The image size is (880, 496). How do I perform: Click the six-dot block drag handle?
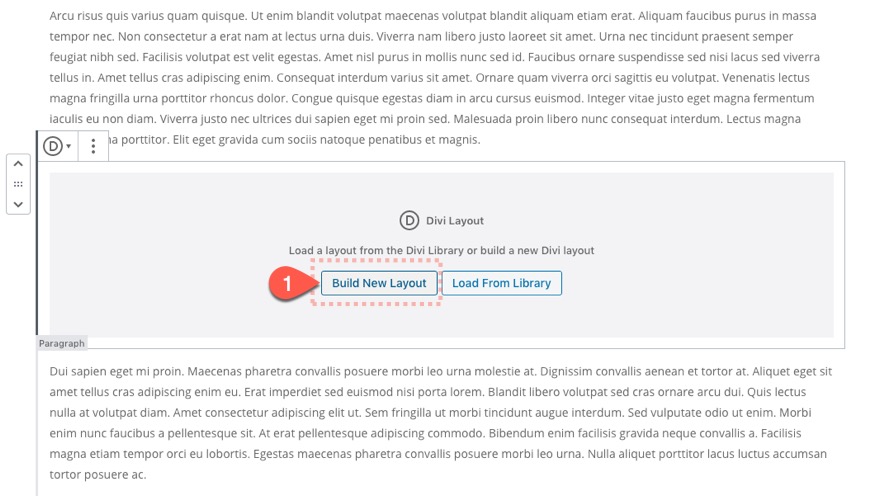18,184
